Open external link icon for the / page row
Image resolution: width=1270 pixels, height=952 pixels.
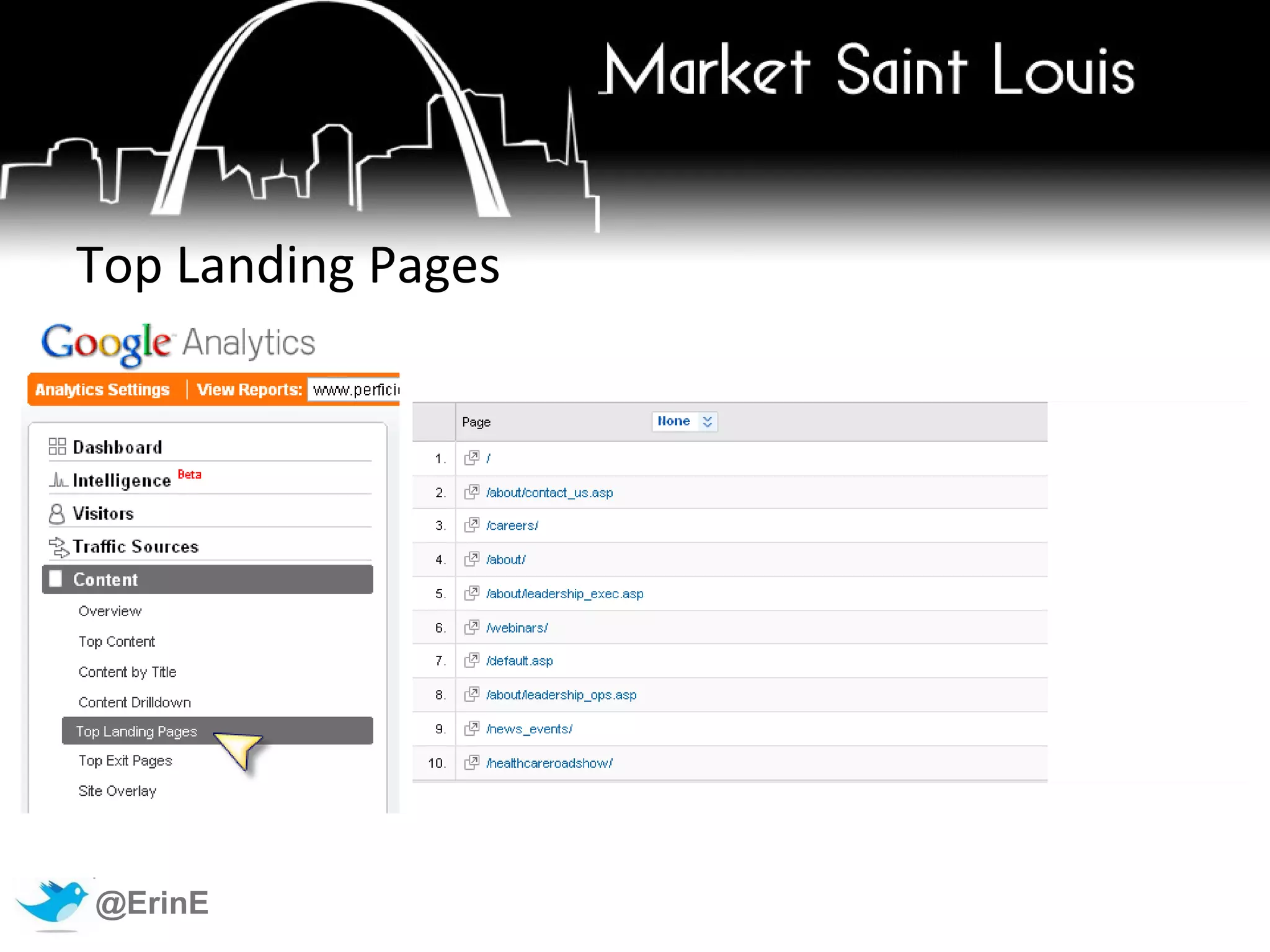click(x=472, y=458)
